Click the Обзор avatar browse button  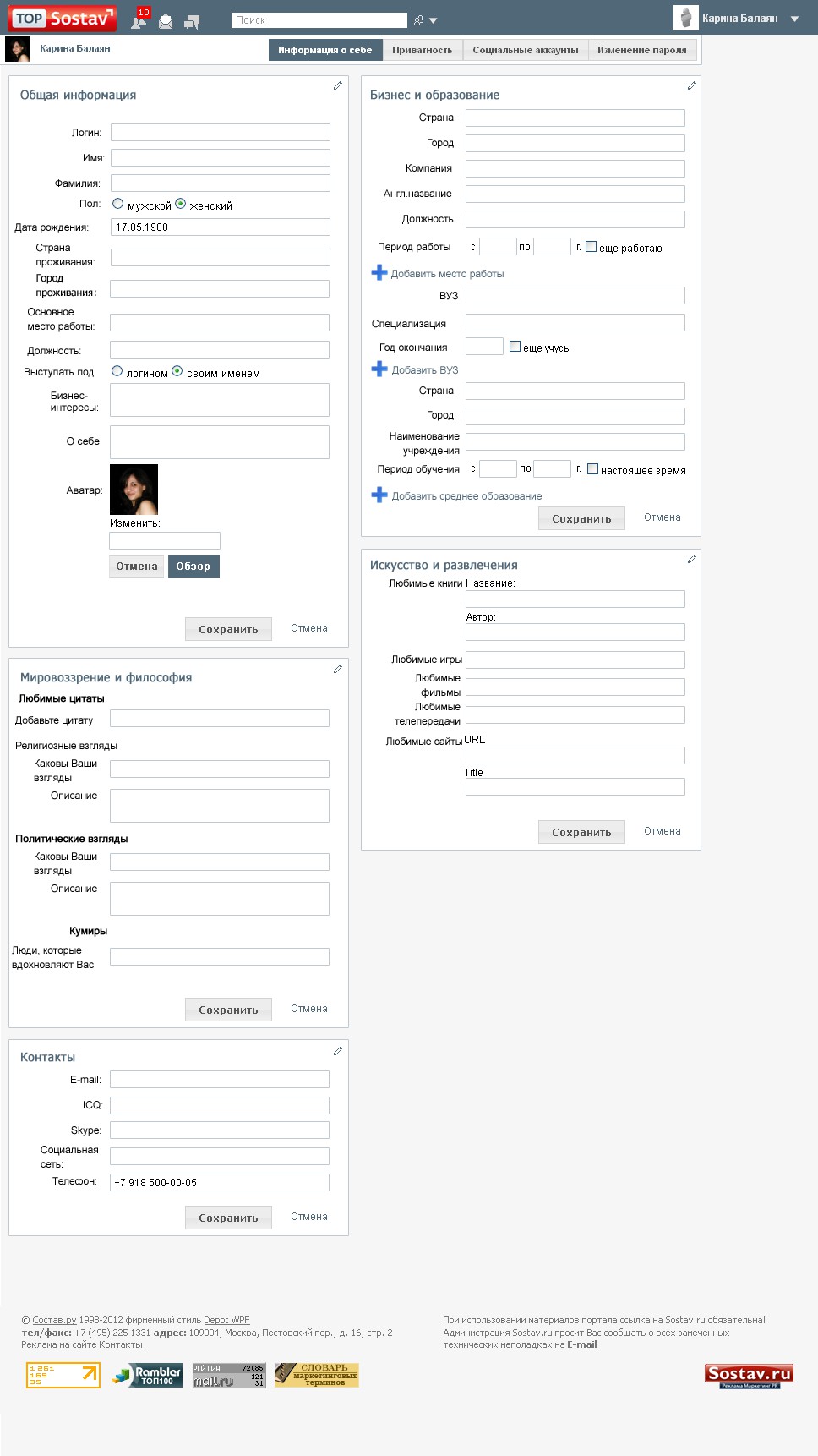[x=194, y=567]
